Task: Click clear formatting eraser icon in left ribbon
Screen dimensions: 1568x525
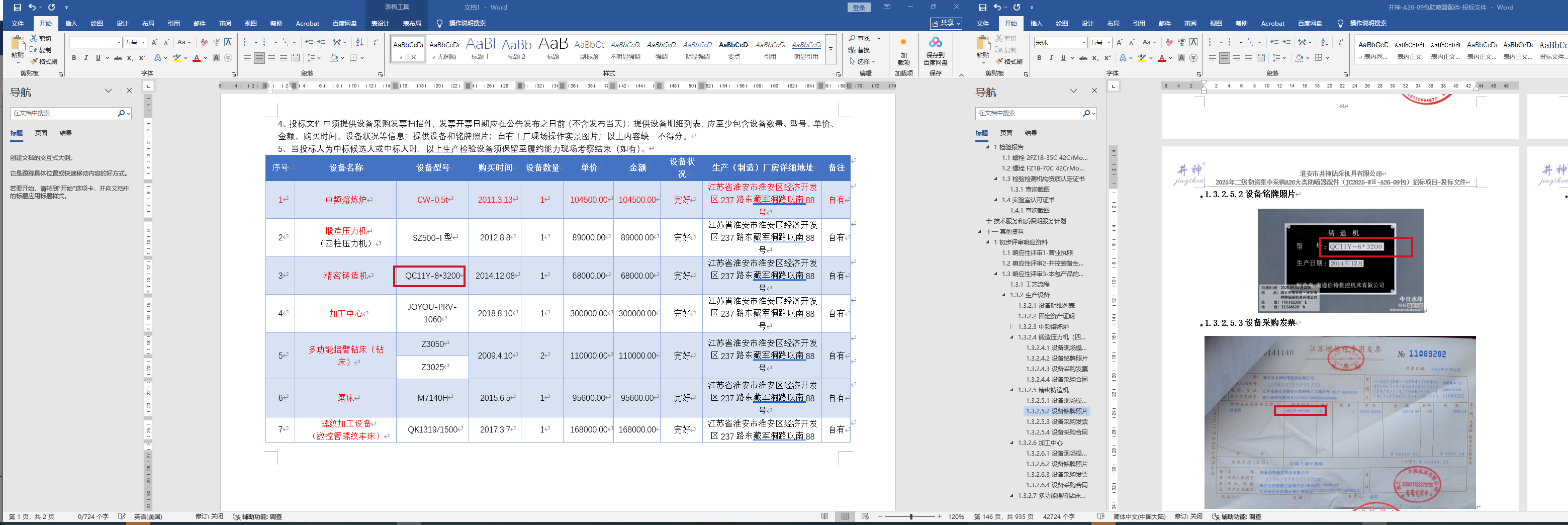Action: pos(204,43)
